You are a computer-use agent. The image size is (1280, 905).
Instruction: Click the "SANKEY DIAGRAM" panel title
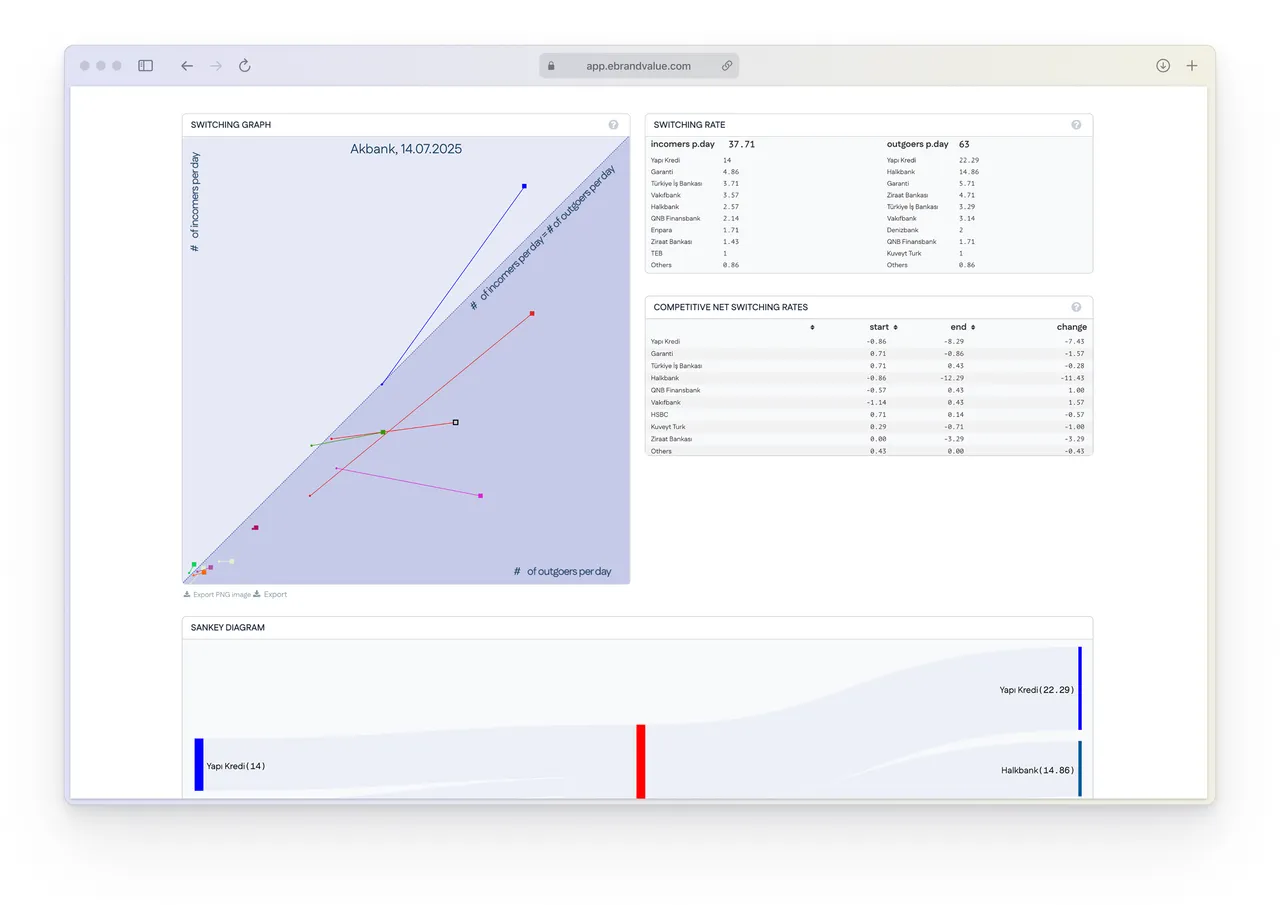(228, 628)
